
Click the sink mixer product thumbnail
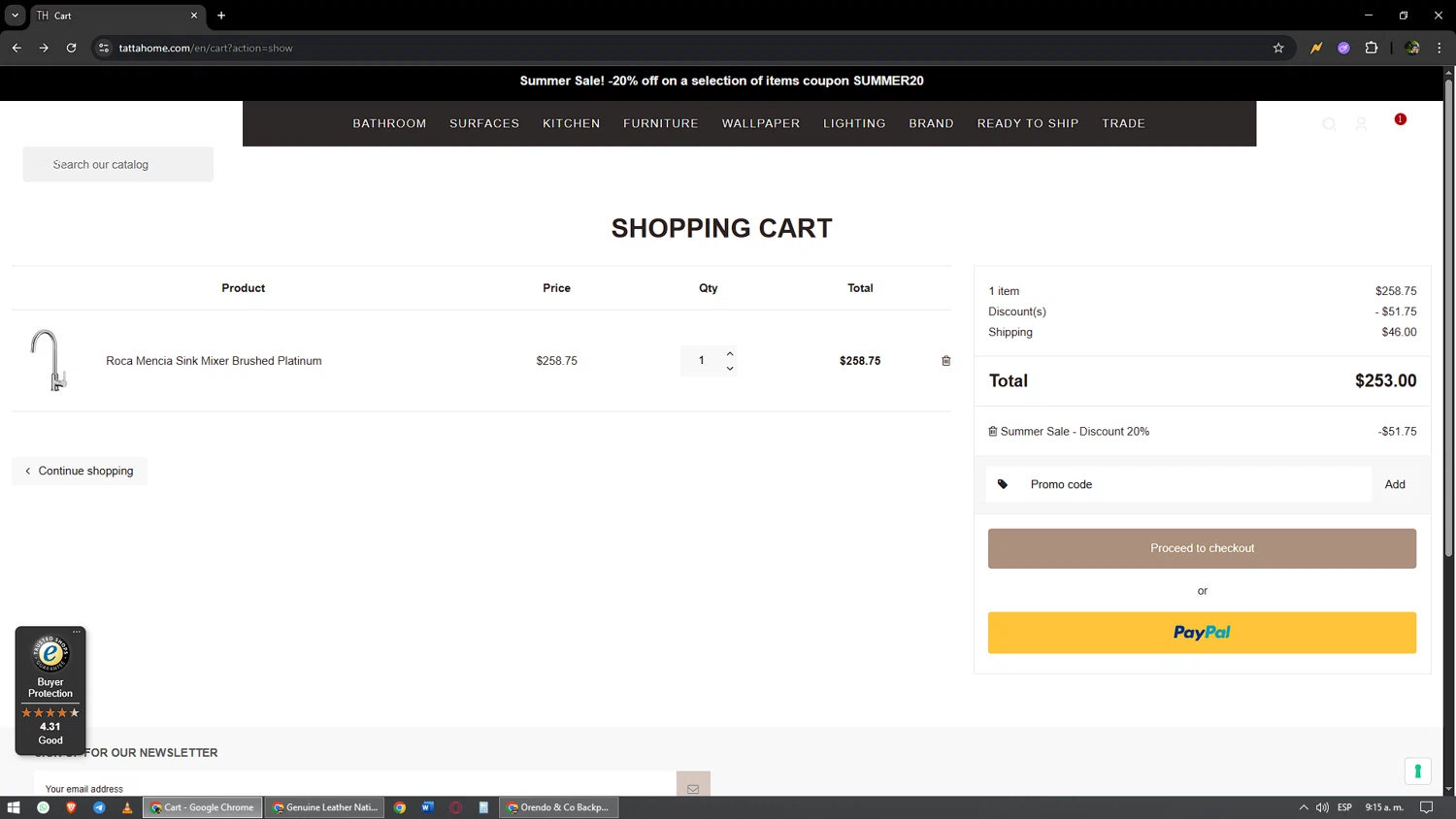(x=48, y=360)
